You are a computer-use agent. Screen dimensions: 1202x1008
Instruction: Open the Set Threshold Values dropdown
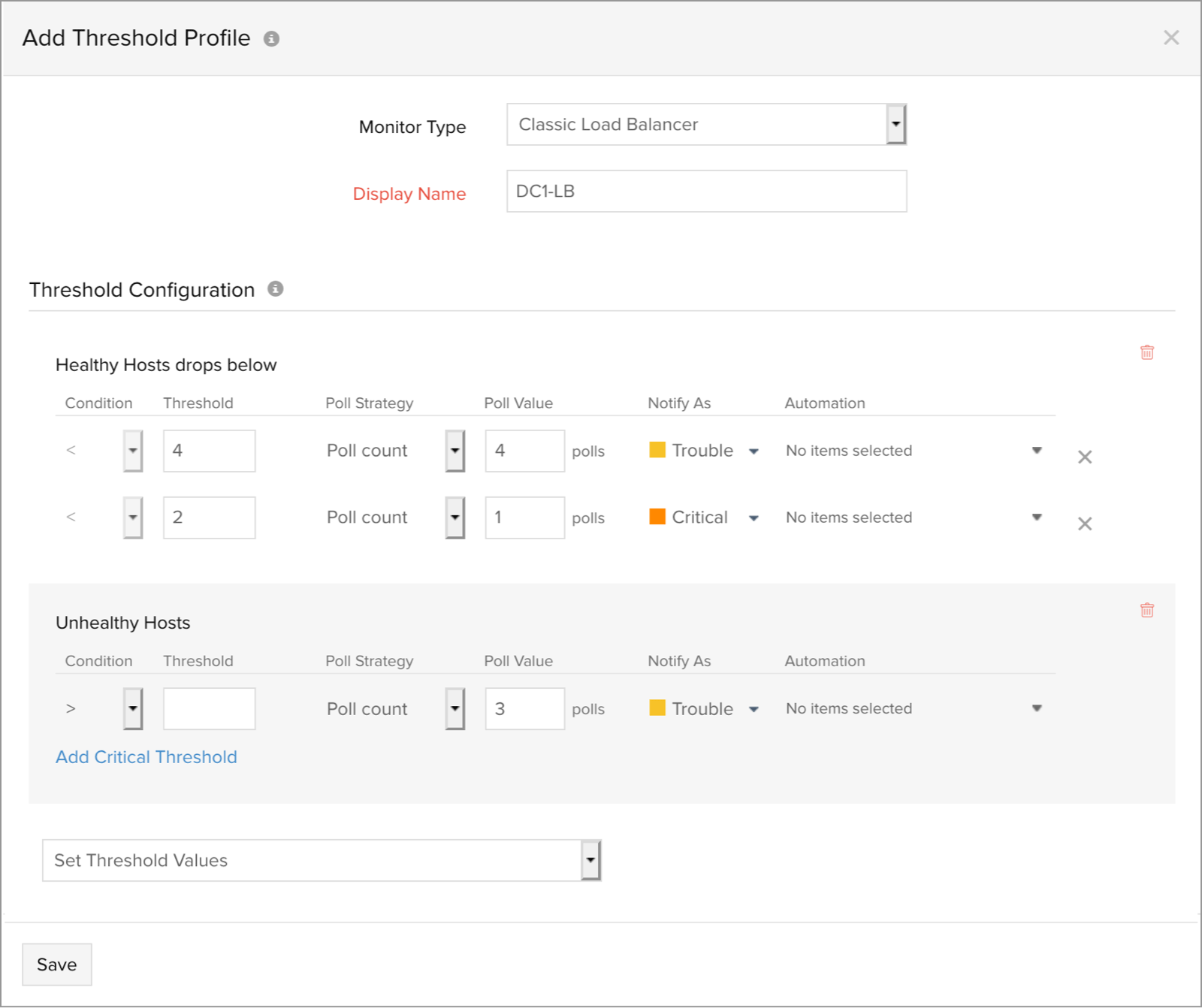[590, 861]
